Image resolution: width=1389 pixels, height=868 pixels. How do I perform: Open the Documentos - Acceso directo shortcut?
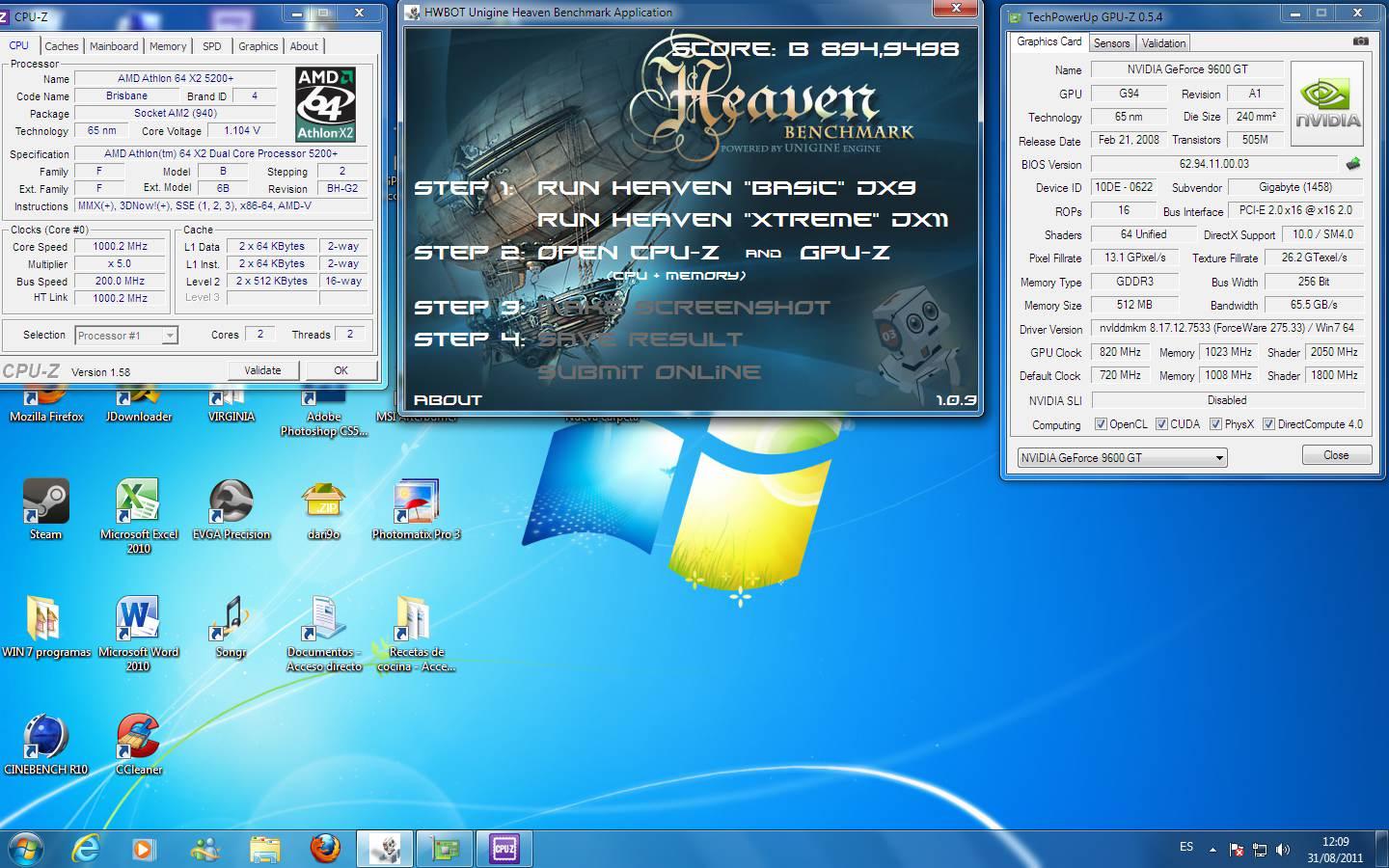(324, 634)
